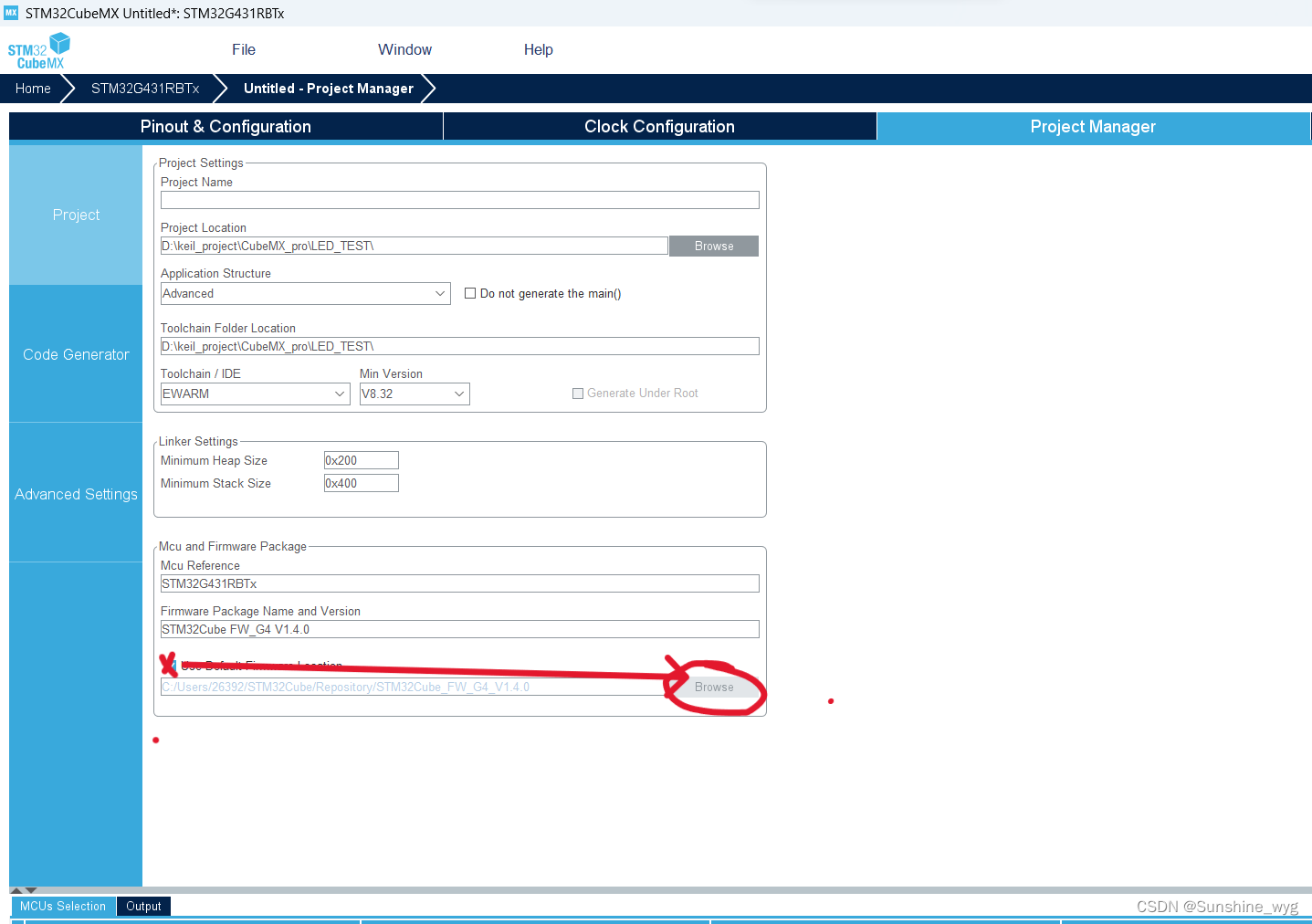Click the Project Location path field

[x=415, y=246]
